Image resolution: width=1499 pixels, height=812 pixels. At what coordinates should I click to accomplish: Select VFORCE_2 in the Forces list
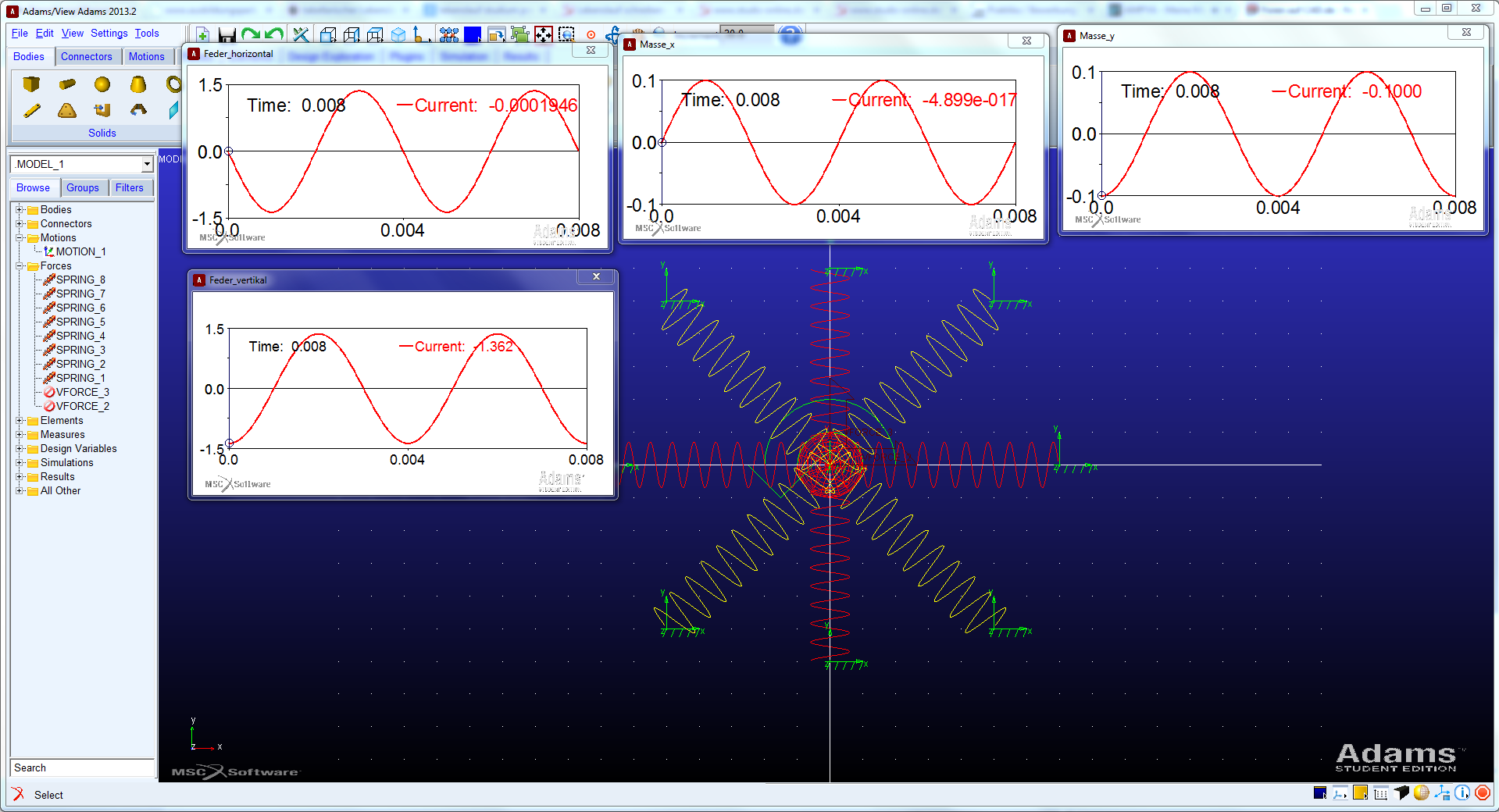pyautogui.click(x=82, y=406)
